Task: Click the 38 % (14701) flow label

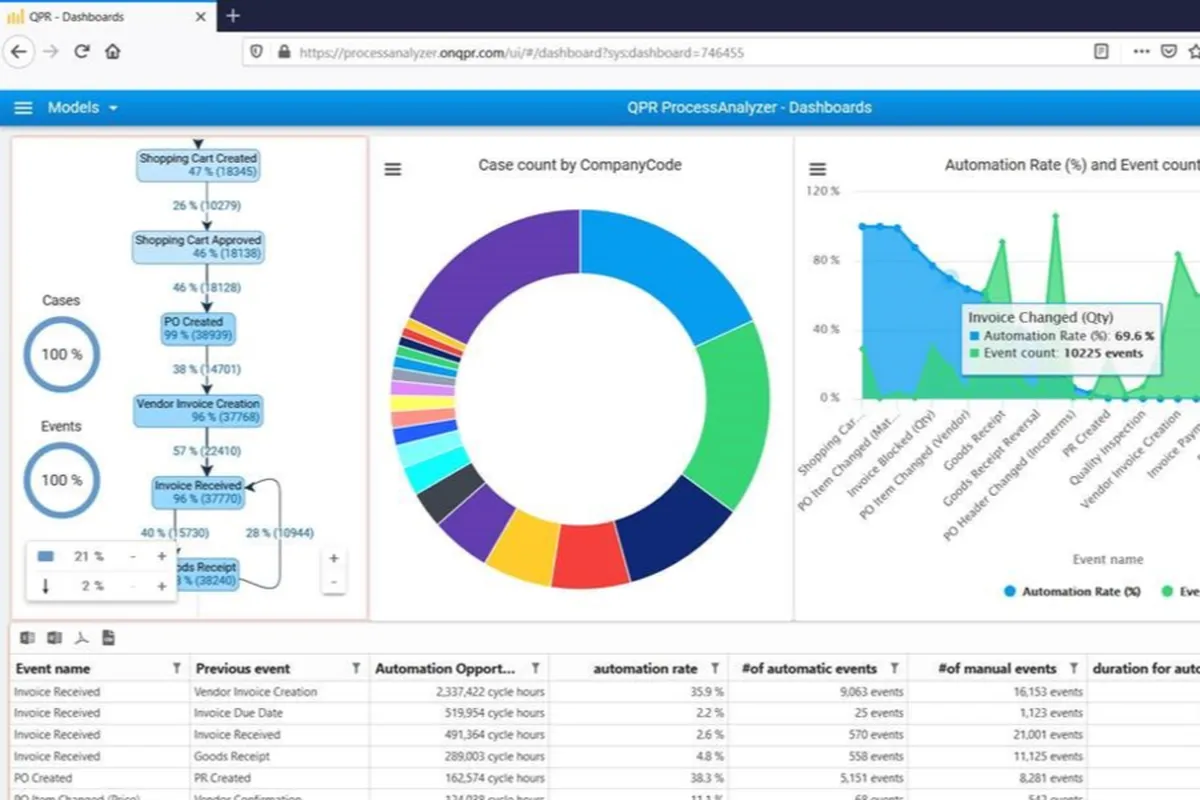Action: tap(206, 369)
